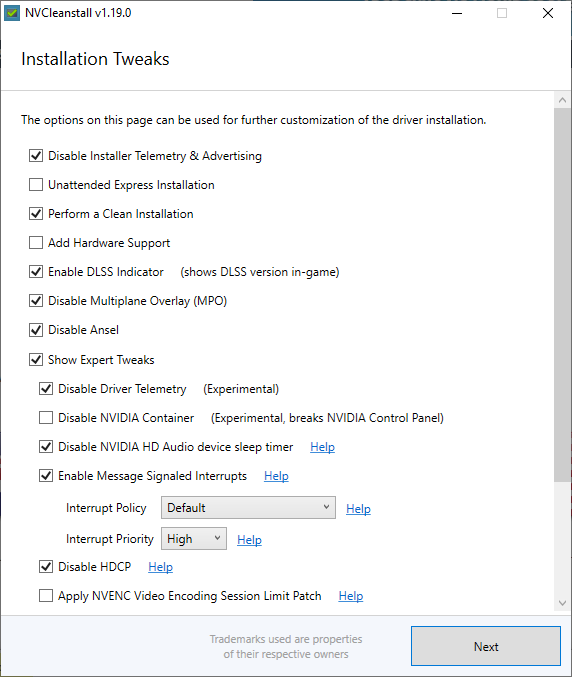Uncheck Enable Message Signaled Interrupts
Screen dimensions: 572x677
point(46,476)
